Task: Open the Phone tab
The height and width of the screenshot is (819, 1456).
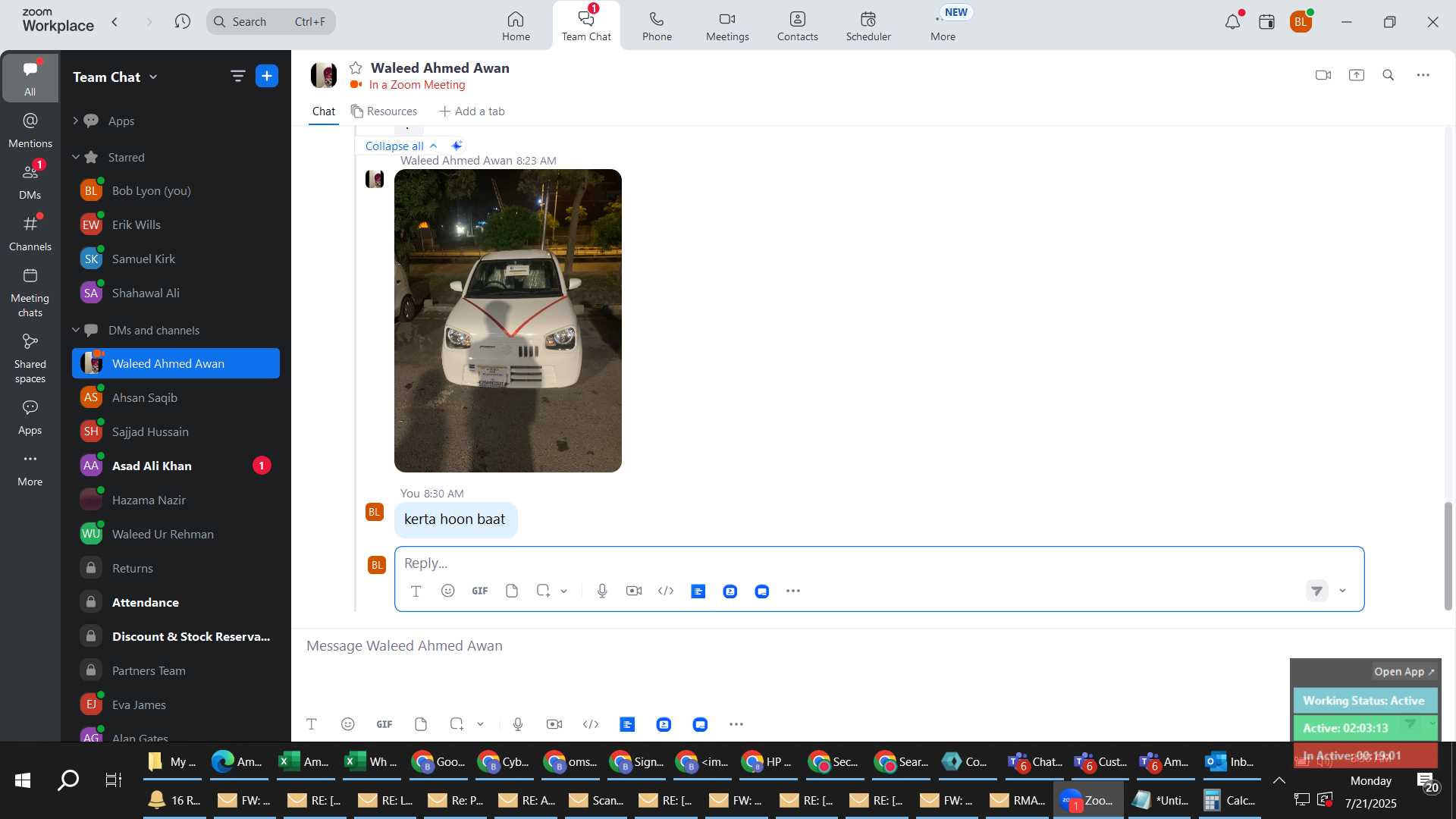Action: pyautogui.click(x=657, y=26)
